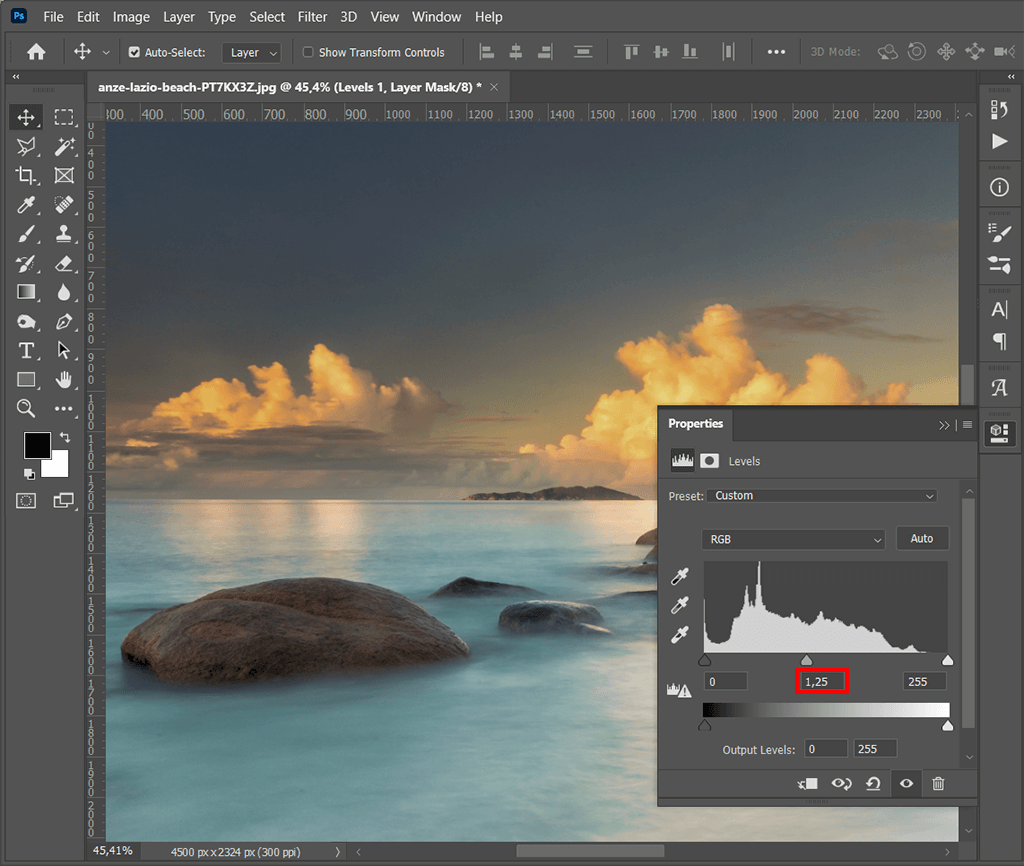Toggle Levels layer visibility eye

pyautogui.click(x=906, y=784)
